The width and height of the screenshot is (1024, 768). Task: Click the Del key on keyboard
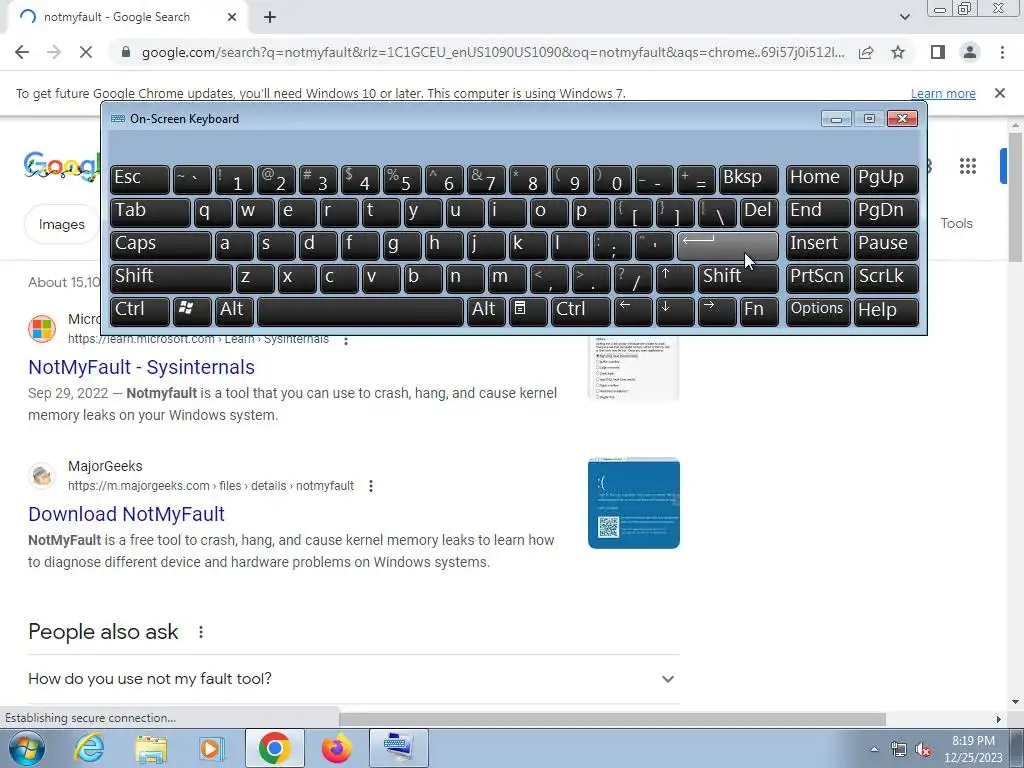tap(759, 212)
